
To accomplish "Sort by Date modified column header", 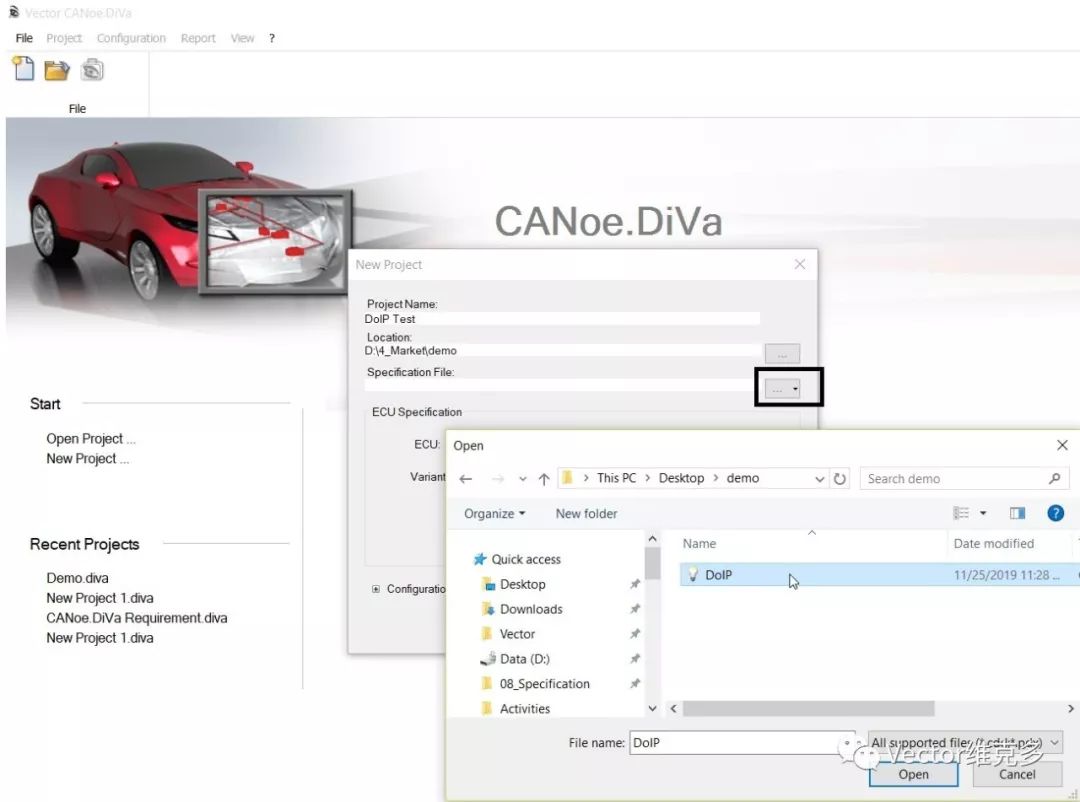I will pos(993,544).
